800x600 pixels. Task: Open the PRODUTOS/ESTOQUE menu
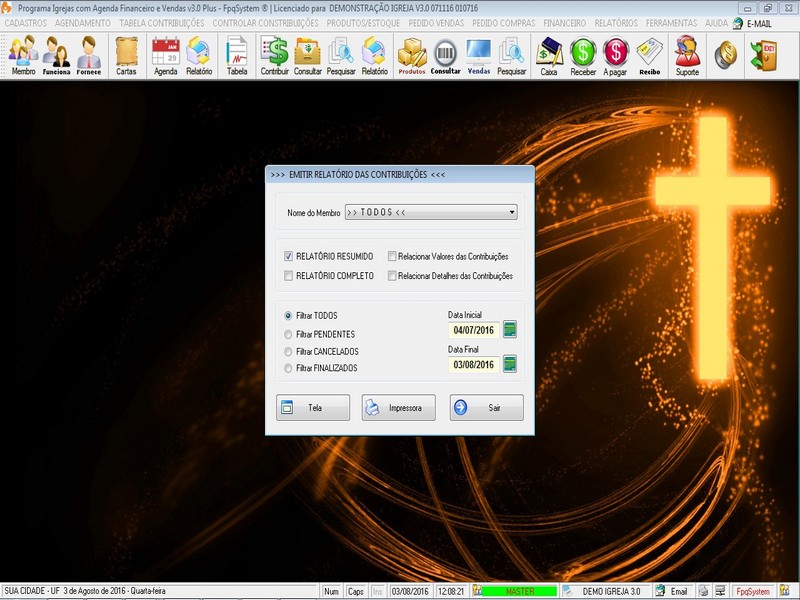[x=363, y=23]
